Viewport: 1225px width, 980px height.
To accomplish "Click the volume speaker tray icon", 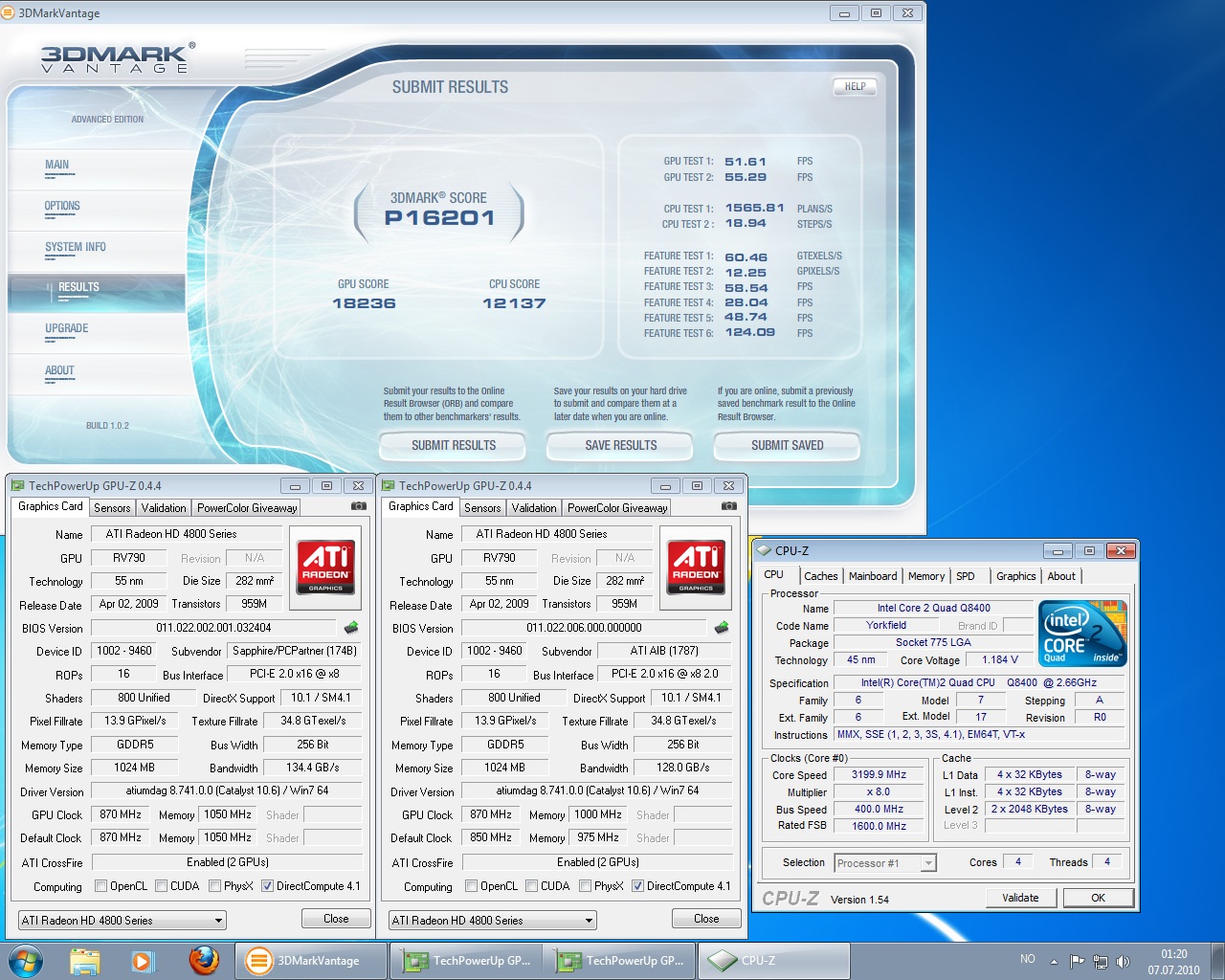I will coord(1123,961).
